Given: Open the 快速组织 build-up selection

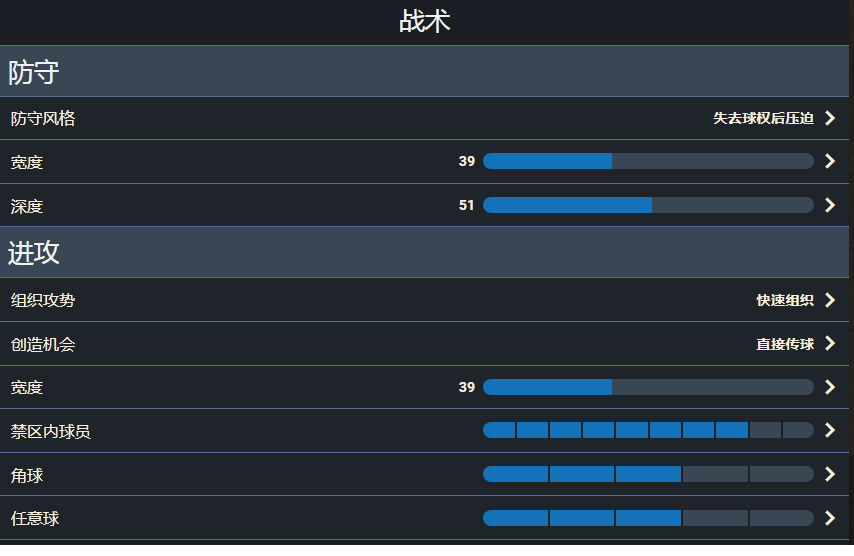Looking at the screenshot, I should [785, 300].
